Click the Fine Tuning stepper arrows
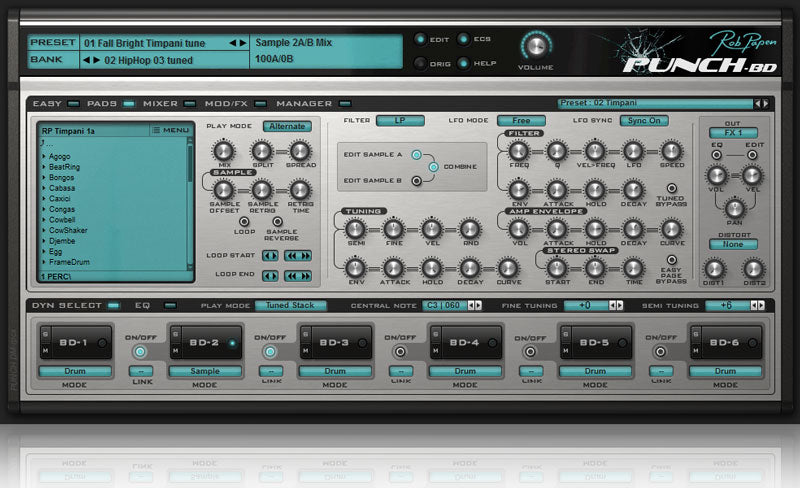 click(616, 305)
